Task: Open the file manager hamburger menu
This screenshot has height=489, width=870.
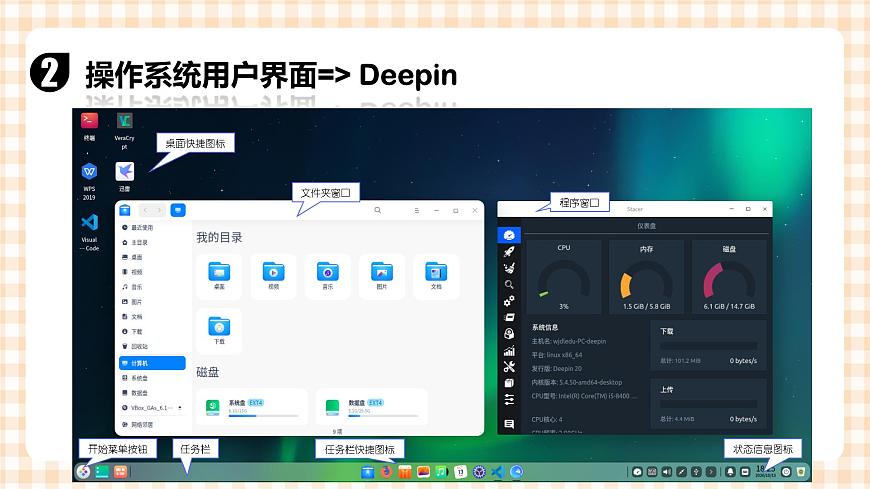Action: click(416, 211)
